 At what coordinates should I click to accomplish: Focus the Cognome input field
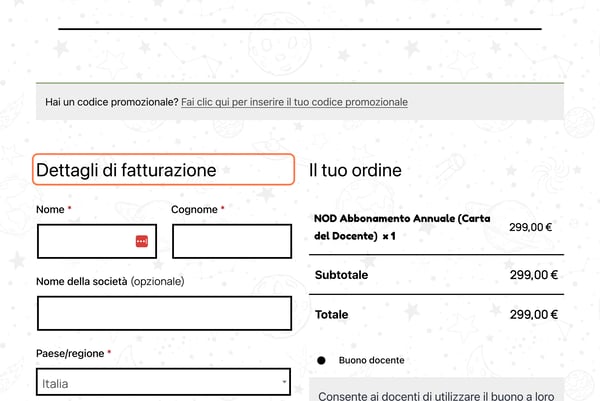point(232,241)
